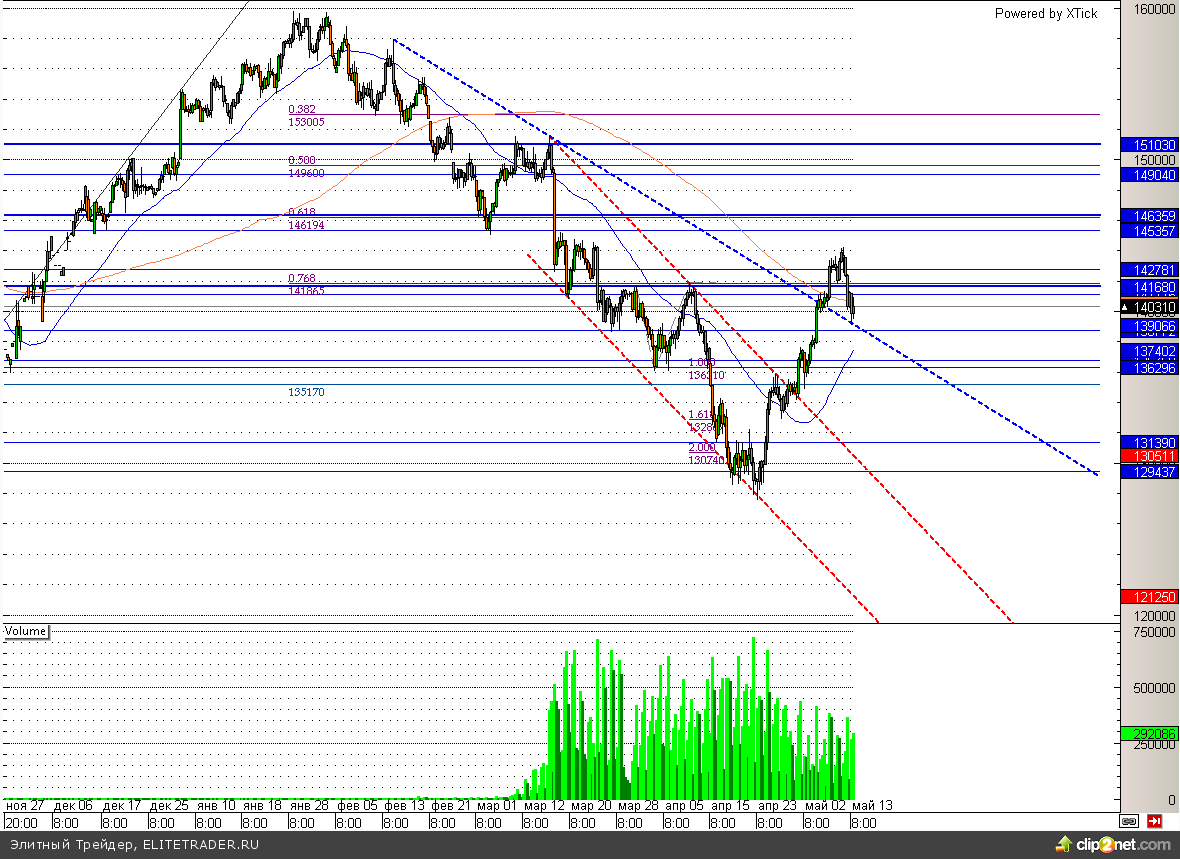1180x859 pixels.
Task: Click the red scroll-to-end arrow icon
Action: click(x=1155, y=821)
